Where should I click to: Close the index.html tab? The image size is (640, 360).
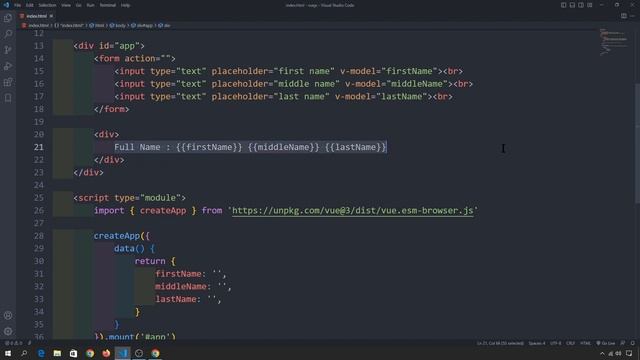(x=51, y=16)
